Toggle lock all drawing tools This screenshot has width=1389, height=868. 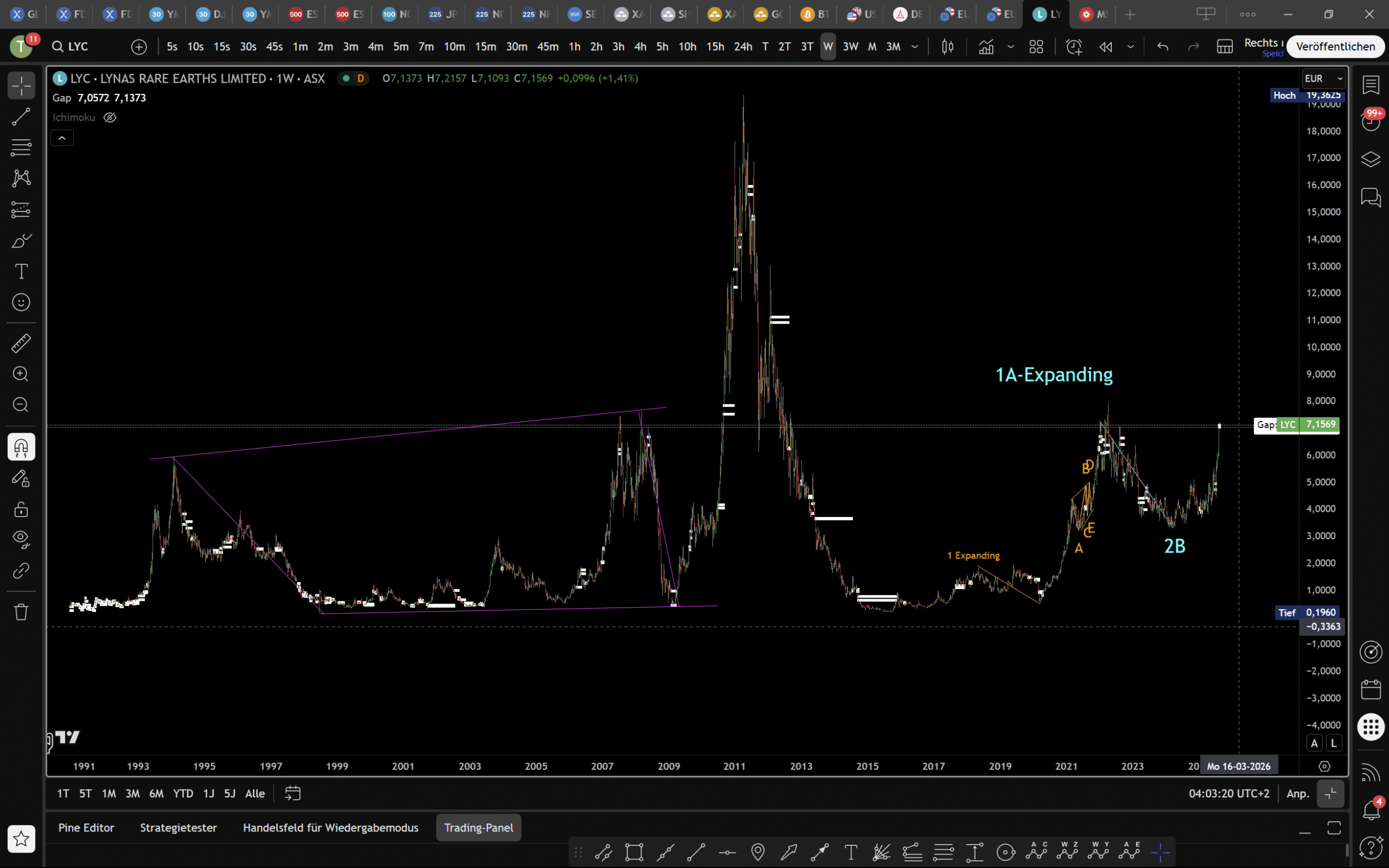coord(21,509)
